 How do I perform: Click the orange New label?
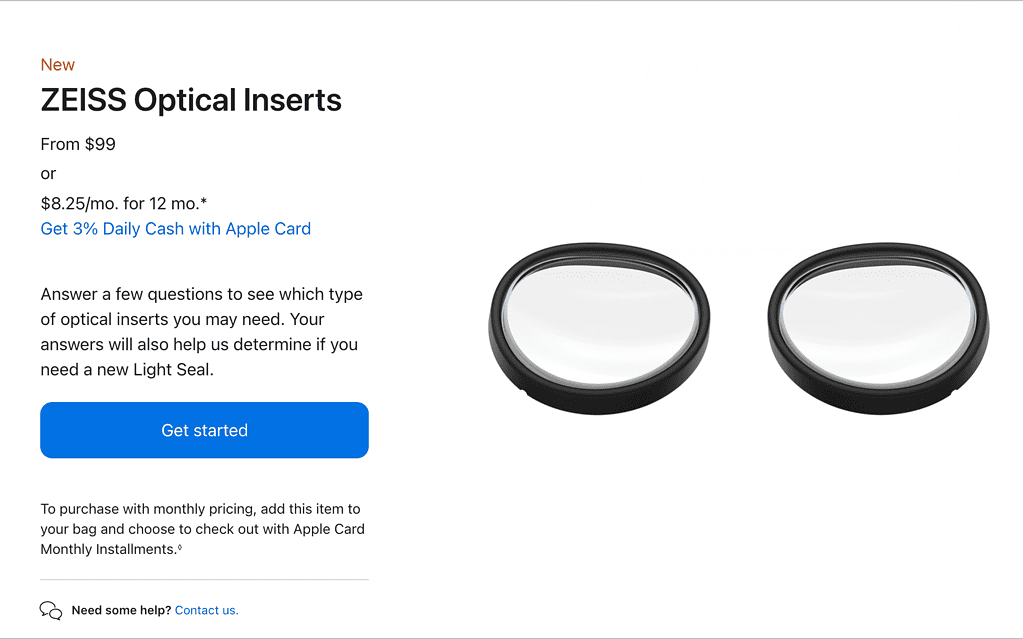(57, 65)
